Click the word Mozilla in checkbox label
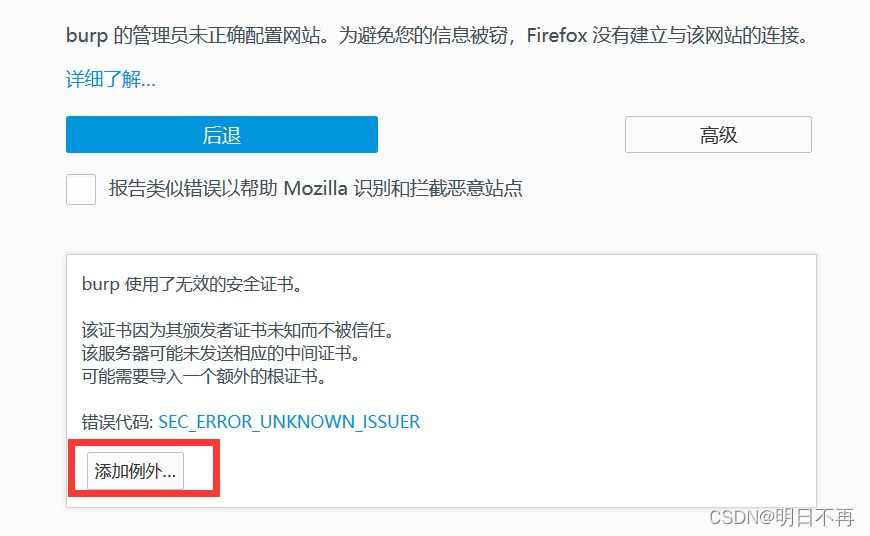Screen dimensions: 870x536 [315, 189]
